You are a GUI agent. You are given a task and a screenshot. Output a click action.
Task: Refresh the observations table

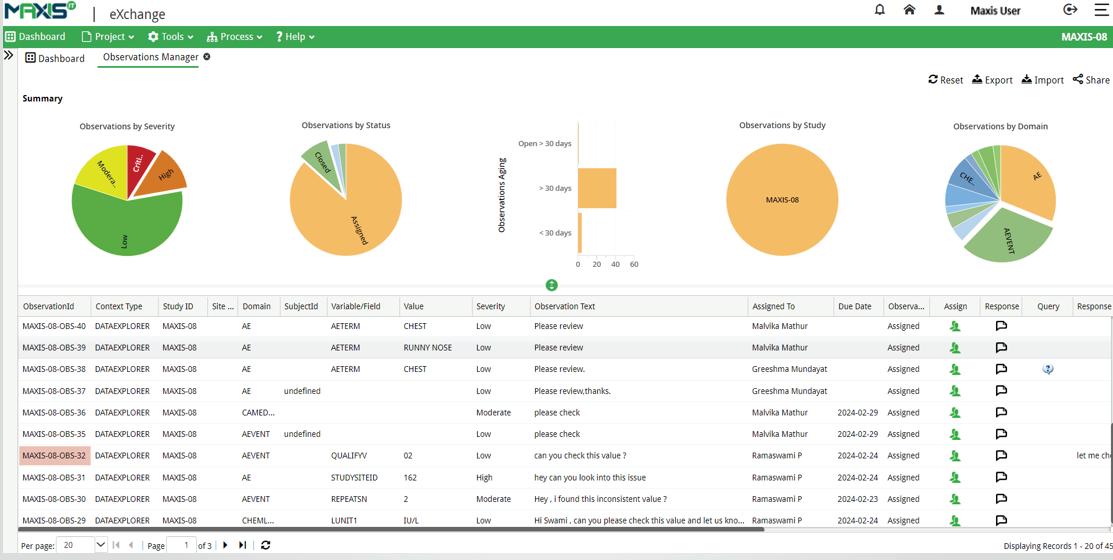265,545
